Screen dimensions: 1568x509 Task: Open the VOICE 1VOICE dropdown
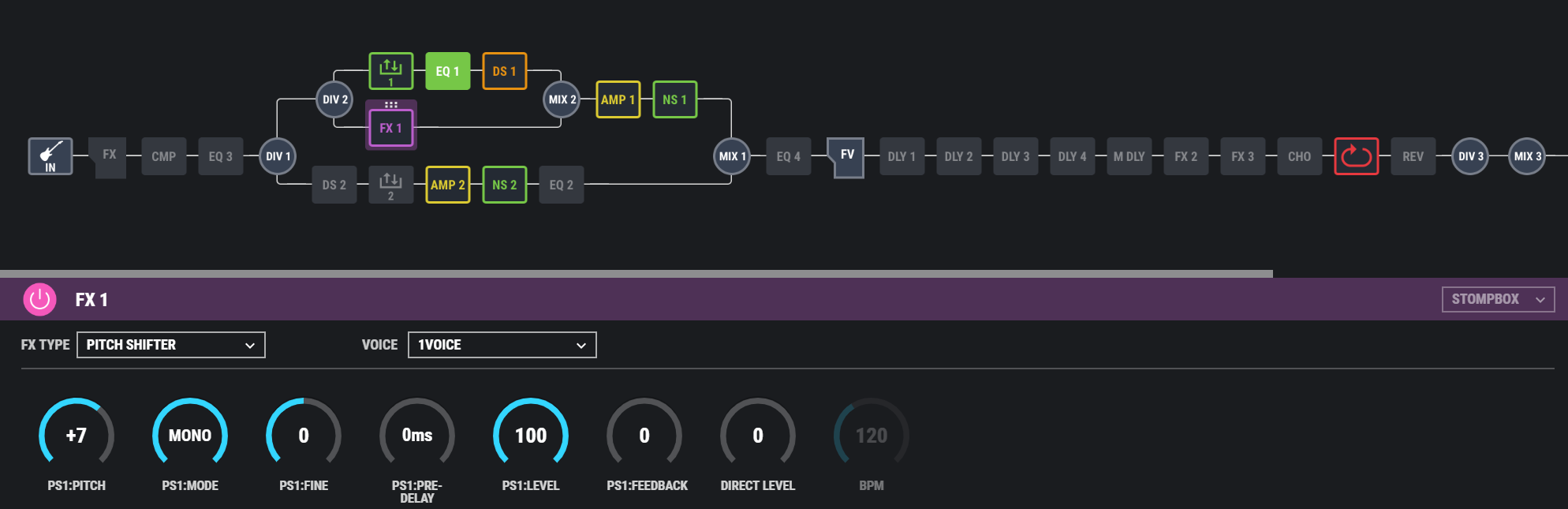click(x=502, y=345)
